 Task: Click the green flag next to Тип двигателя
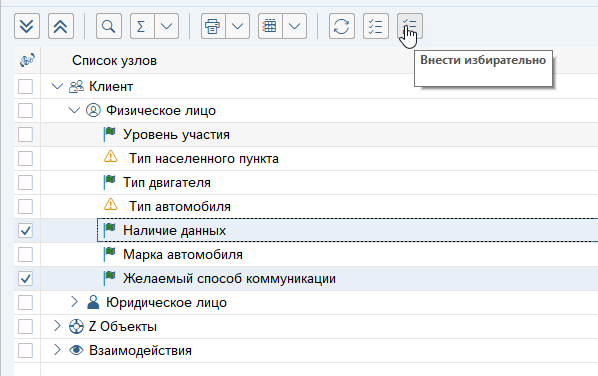pyautogui.click(x=109, y=182)
